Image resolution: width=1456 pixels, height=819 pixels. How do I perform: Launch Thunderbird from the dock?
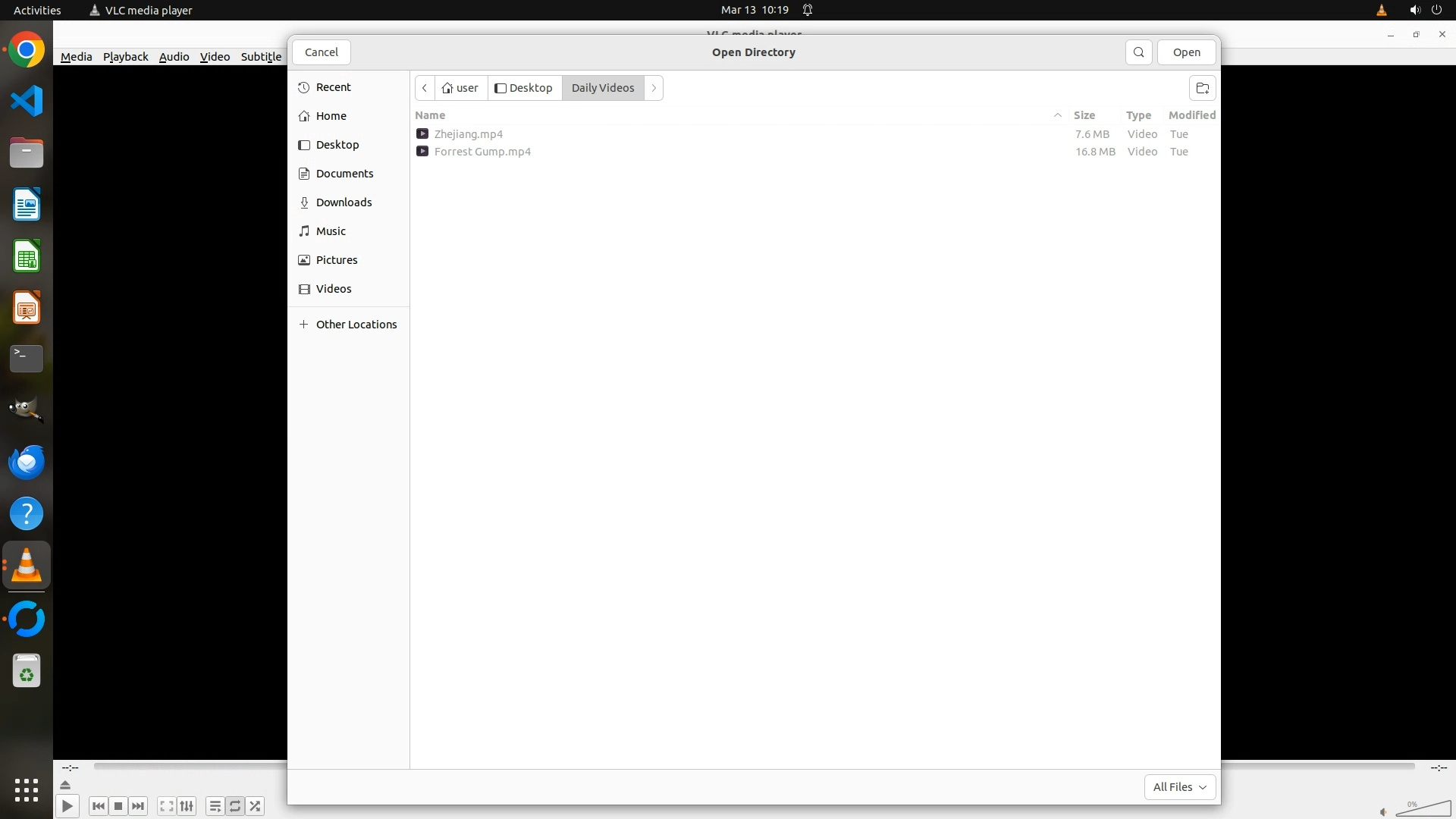click(x=27, y=462)
